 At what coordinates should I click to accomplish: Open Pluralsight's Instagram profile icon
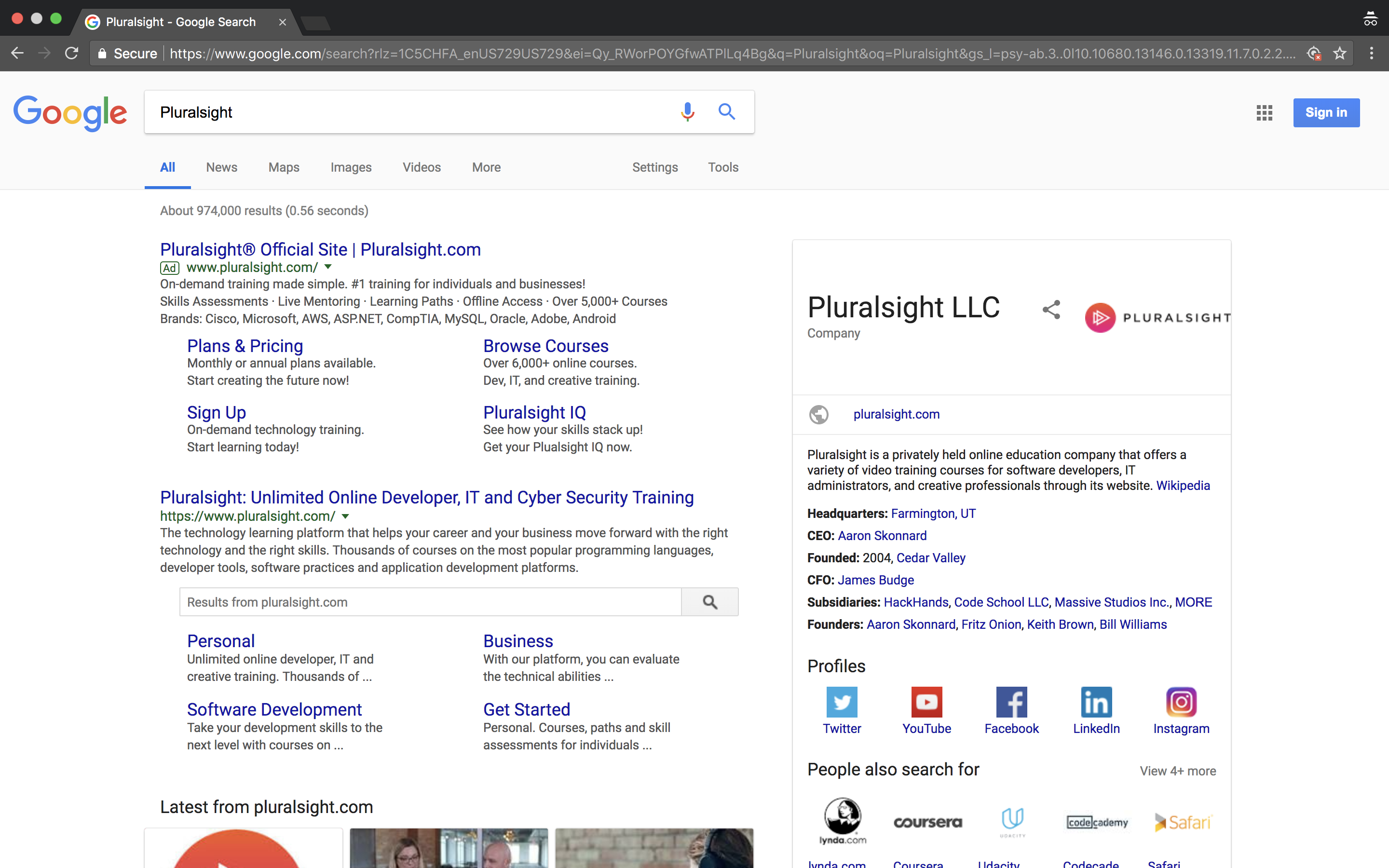1181,702
